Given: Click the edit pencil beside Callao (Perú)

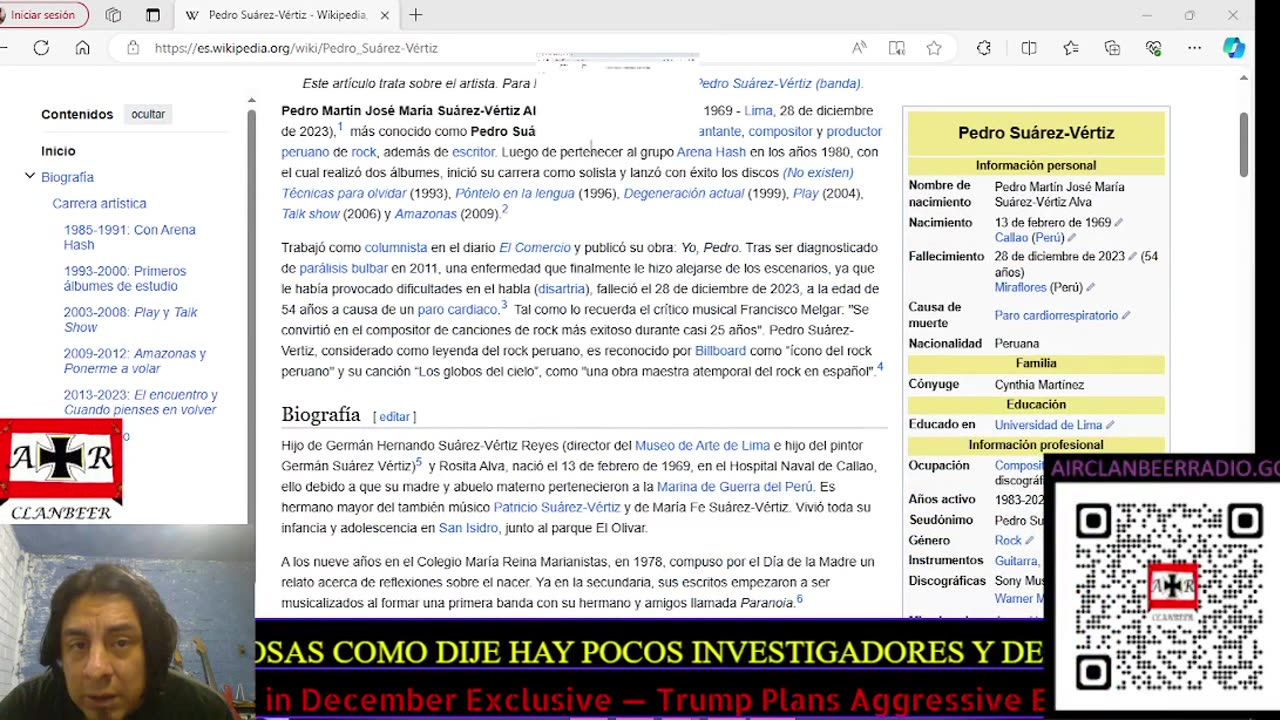Looking at the screenshot, I should [1072, 238].
